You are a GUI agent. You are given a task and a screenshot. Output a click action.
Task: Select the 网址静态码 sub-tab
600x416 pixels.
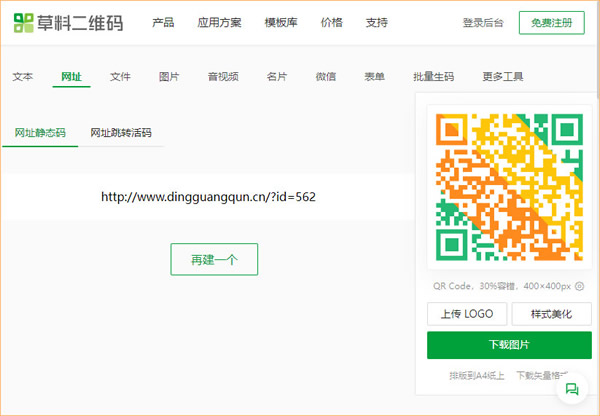coord(40,133)
